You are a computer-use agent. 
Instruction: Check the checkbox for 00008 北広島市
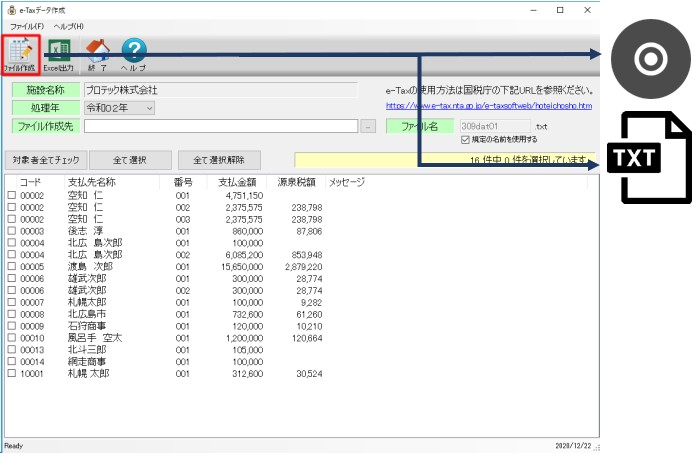12,314
